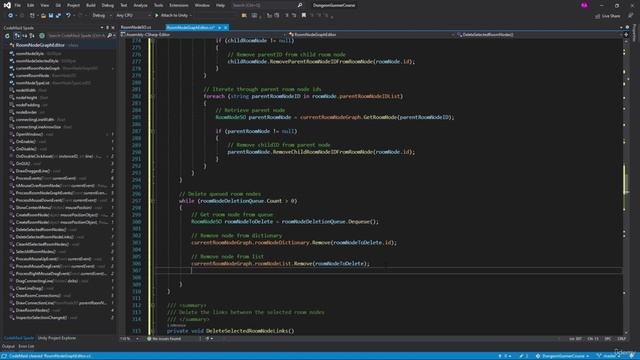Toggle CodeMaid Spade alphabetical sort
640x360 pixels.
[x=24, y=36]
